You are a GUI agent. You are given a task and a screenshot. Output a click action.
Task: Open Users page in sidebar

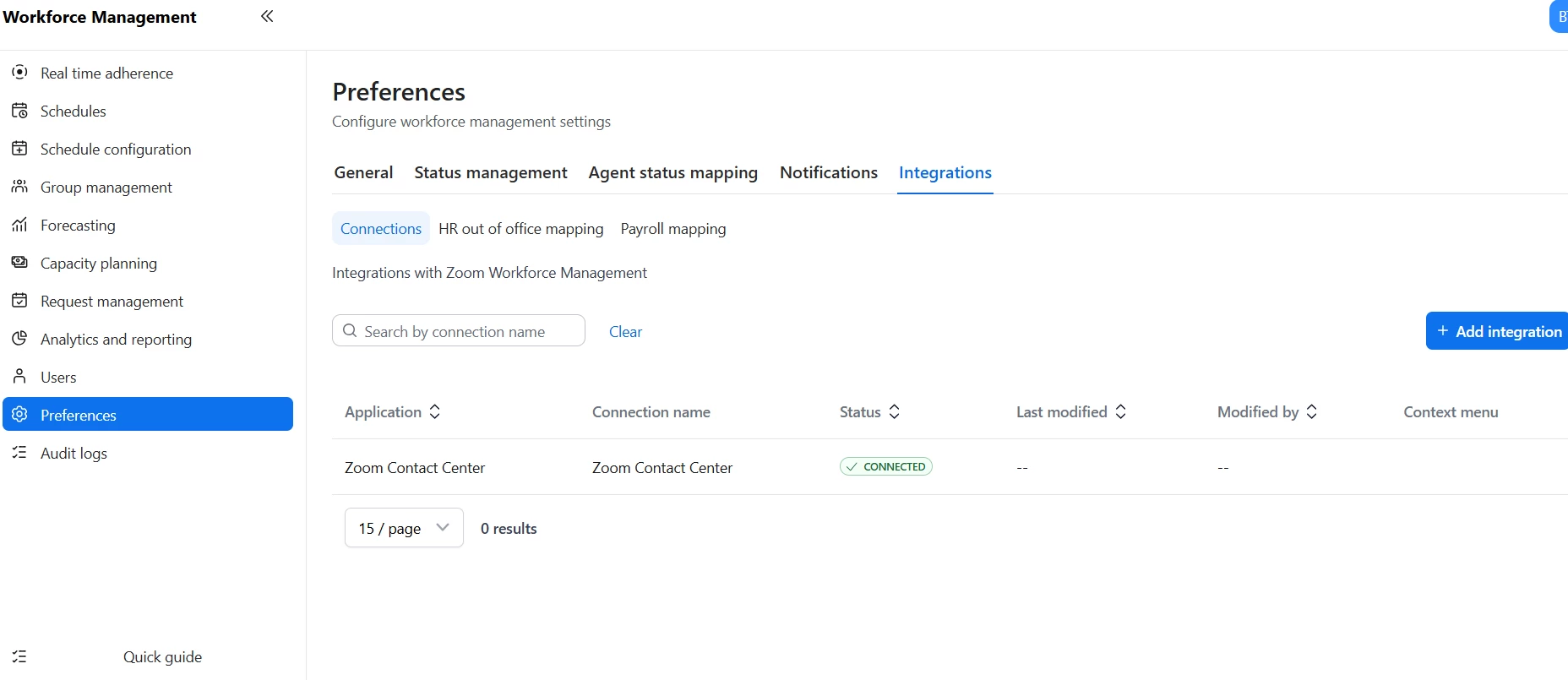tap(58, 377)
